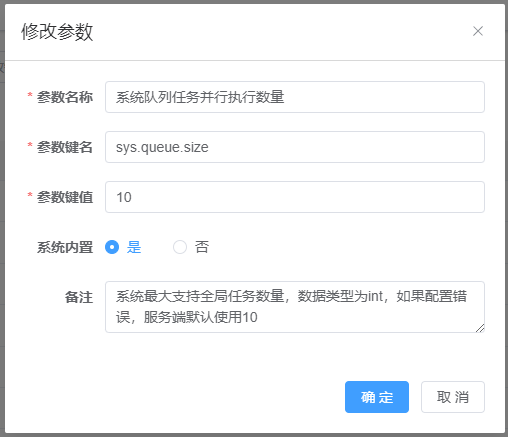Screen dimensions: 508x437
Task: Close the 修改参数 dialog with the X icon
Action: (478, 31)
